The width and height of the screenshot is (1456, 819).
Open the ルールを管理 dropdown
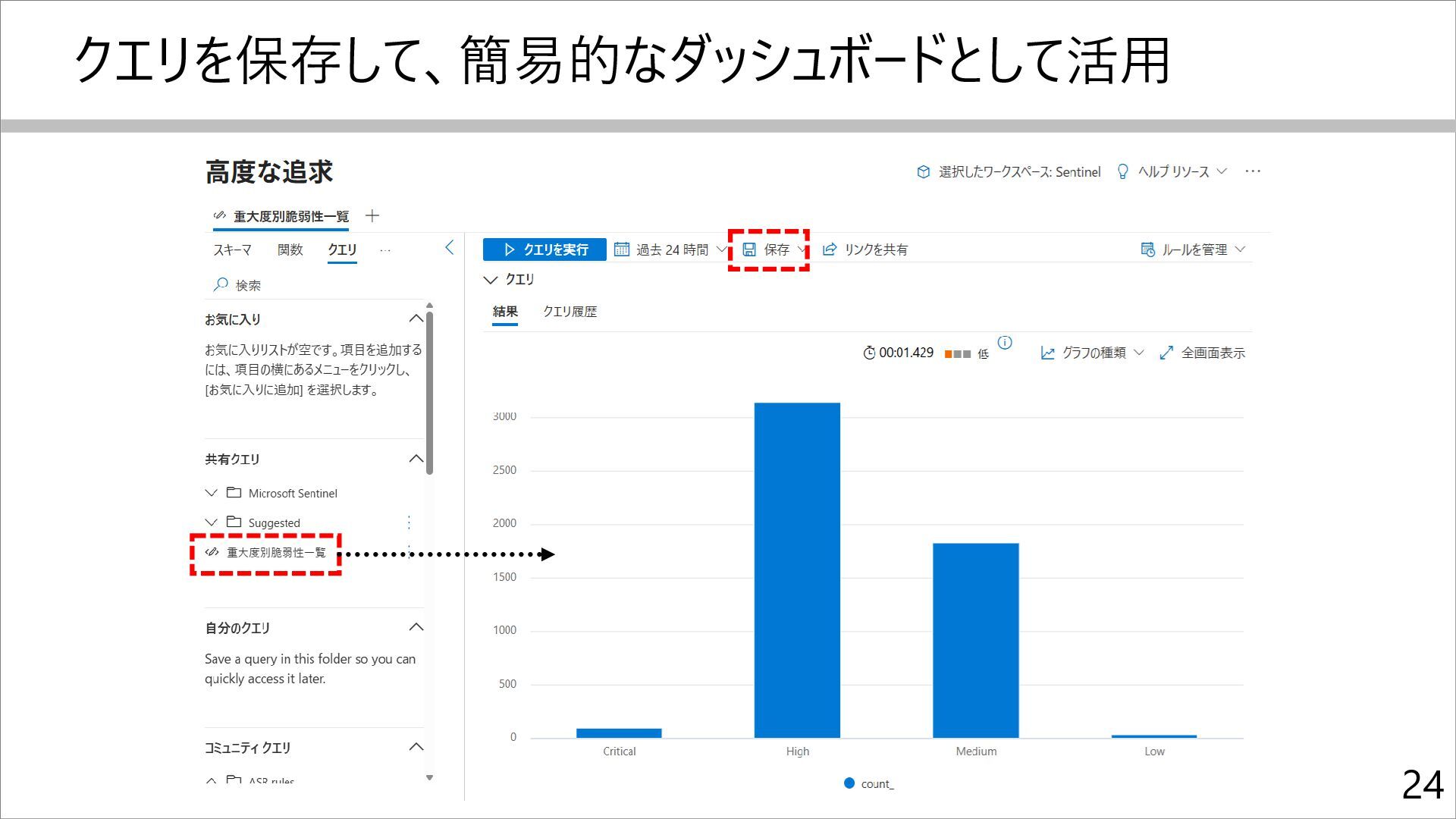[1193, 249]
